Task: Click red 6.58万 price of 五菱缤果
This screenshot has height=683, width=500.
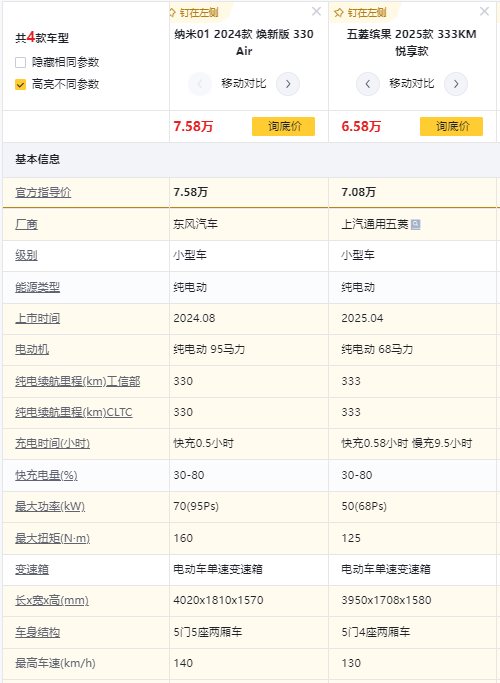Action: click(x=361, y=126)
